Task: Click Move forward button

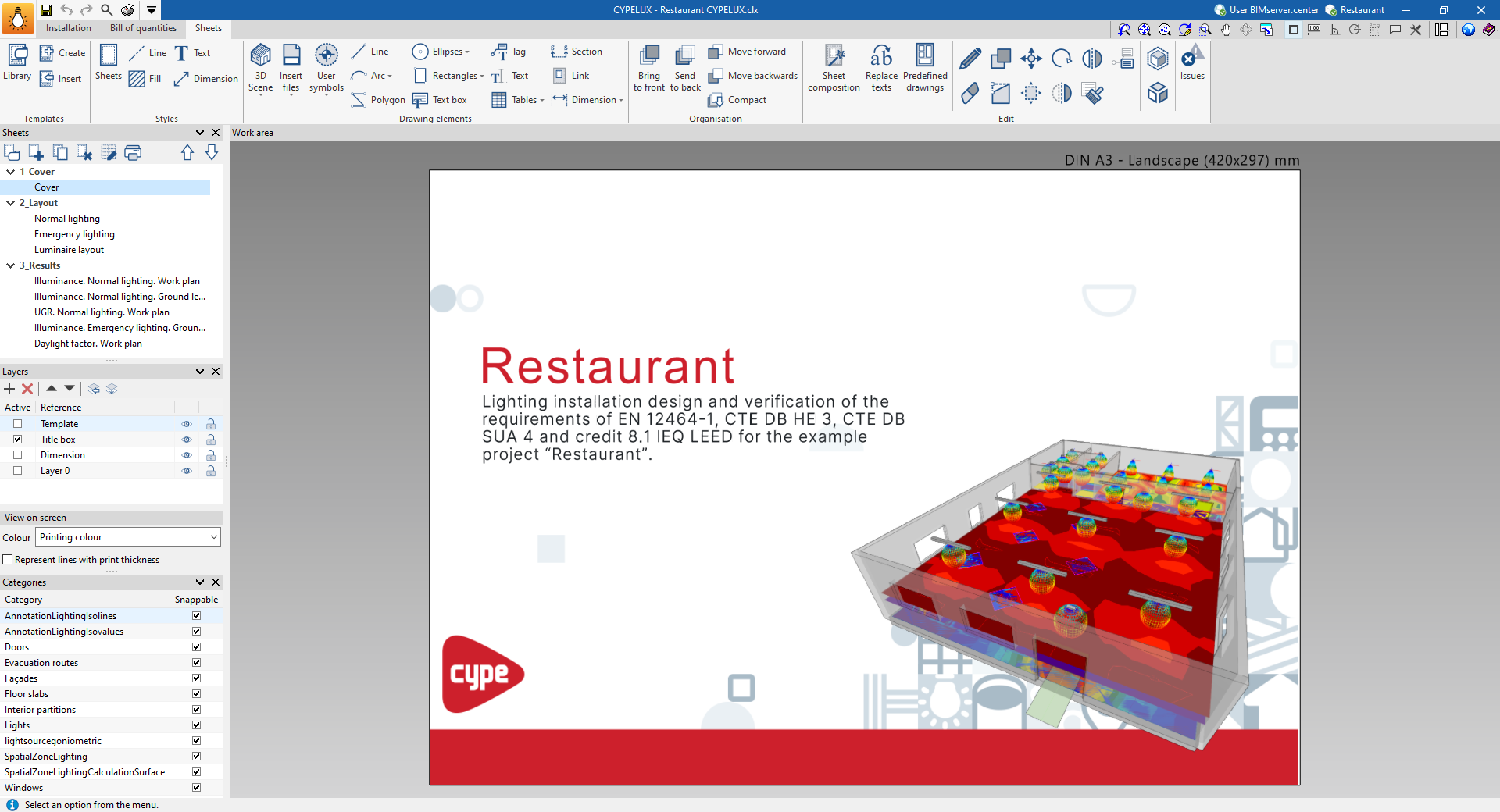Action: [747, 52]
